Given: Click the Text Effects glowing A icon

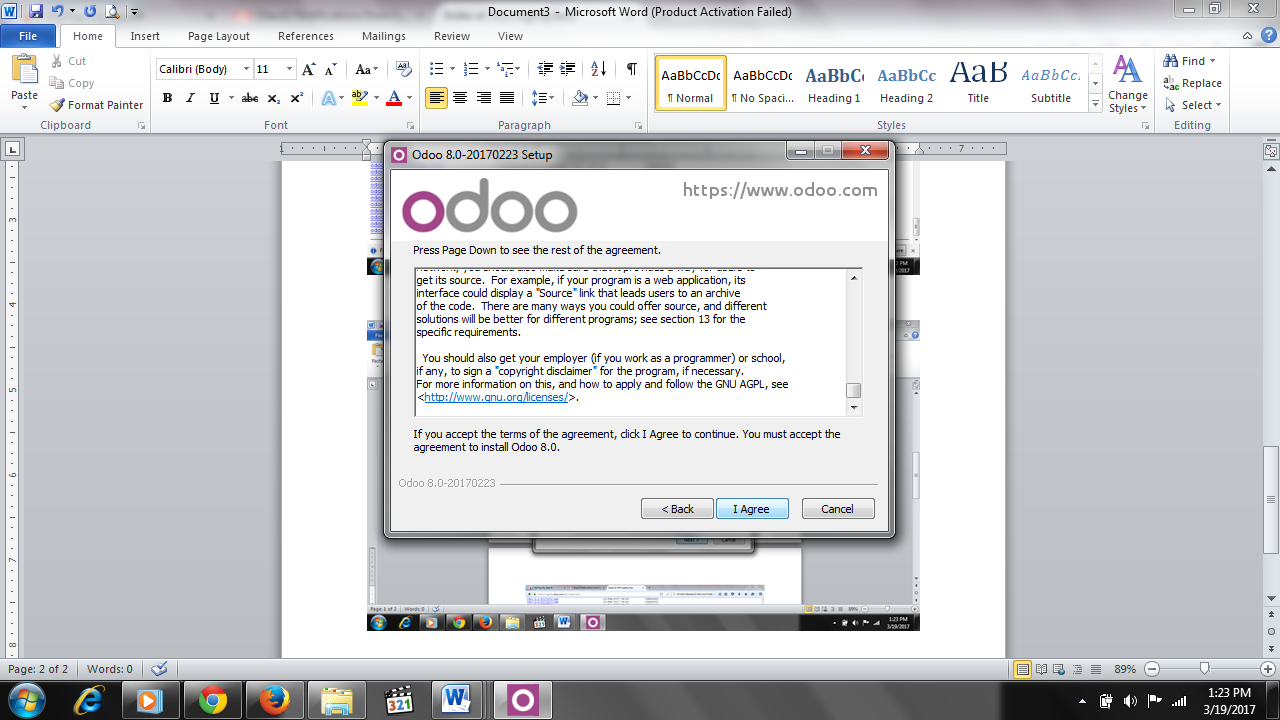Looking at the screenshot, I should pyautogui.click(x=328, y=98).
